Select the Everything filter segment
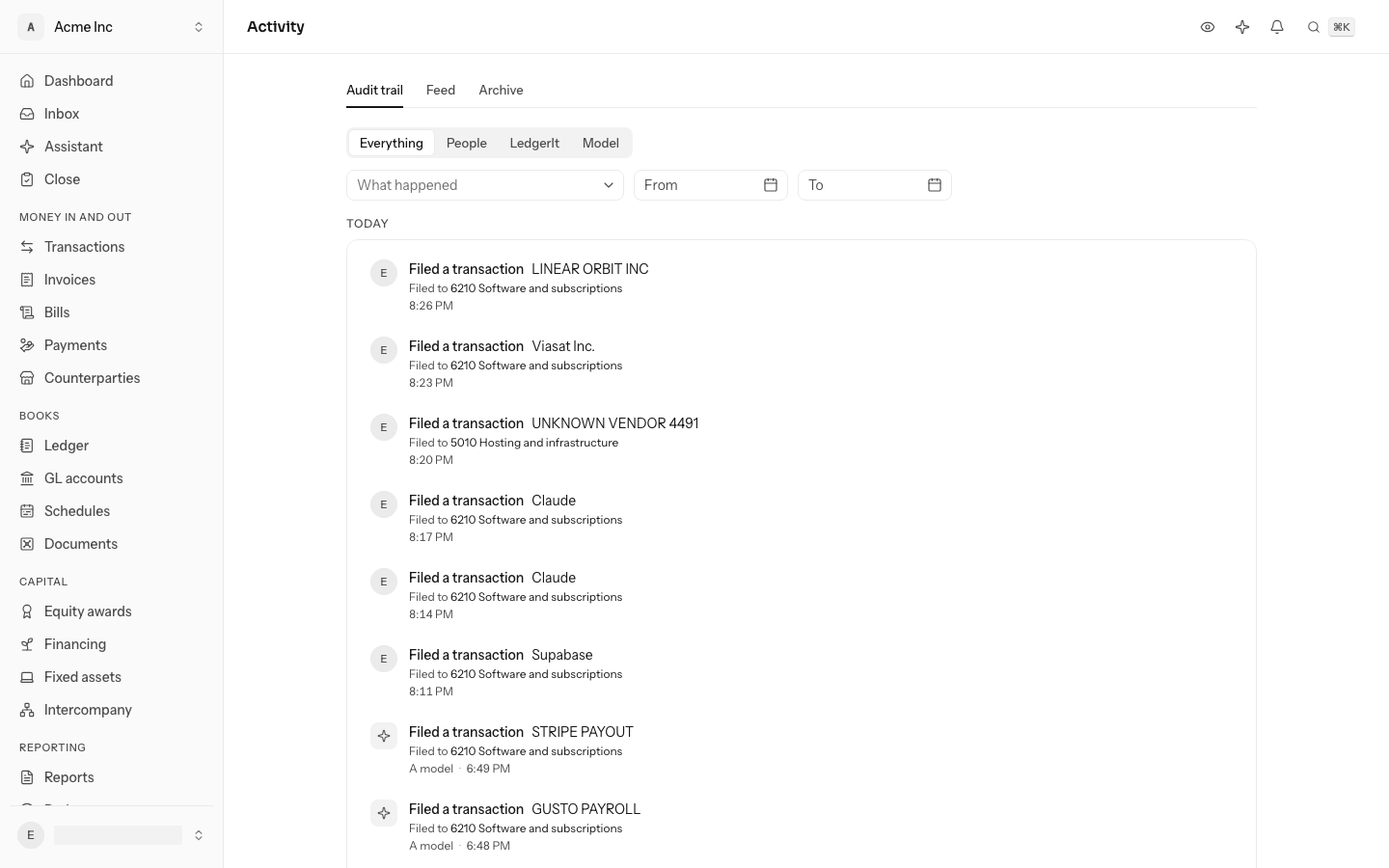The image size is (1389, 868). [391, 143]
